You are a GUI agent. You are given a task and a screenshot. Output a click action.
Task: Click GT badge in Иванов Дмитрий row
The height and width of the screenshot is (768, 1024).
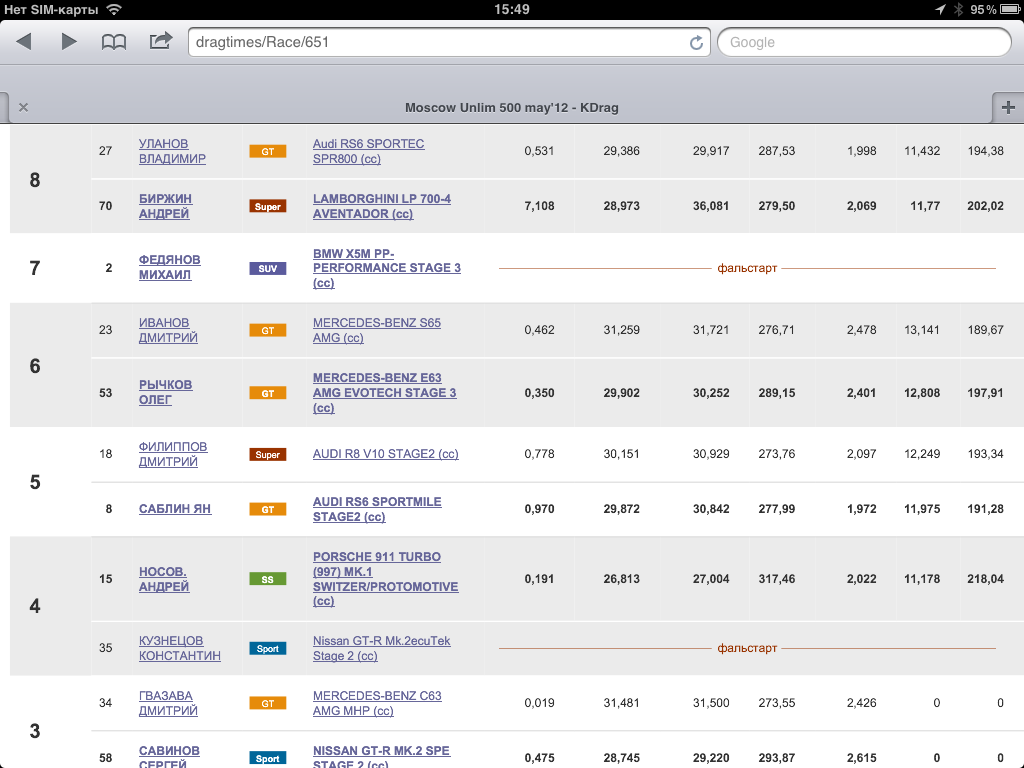tap(268, 330)
